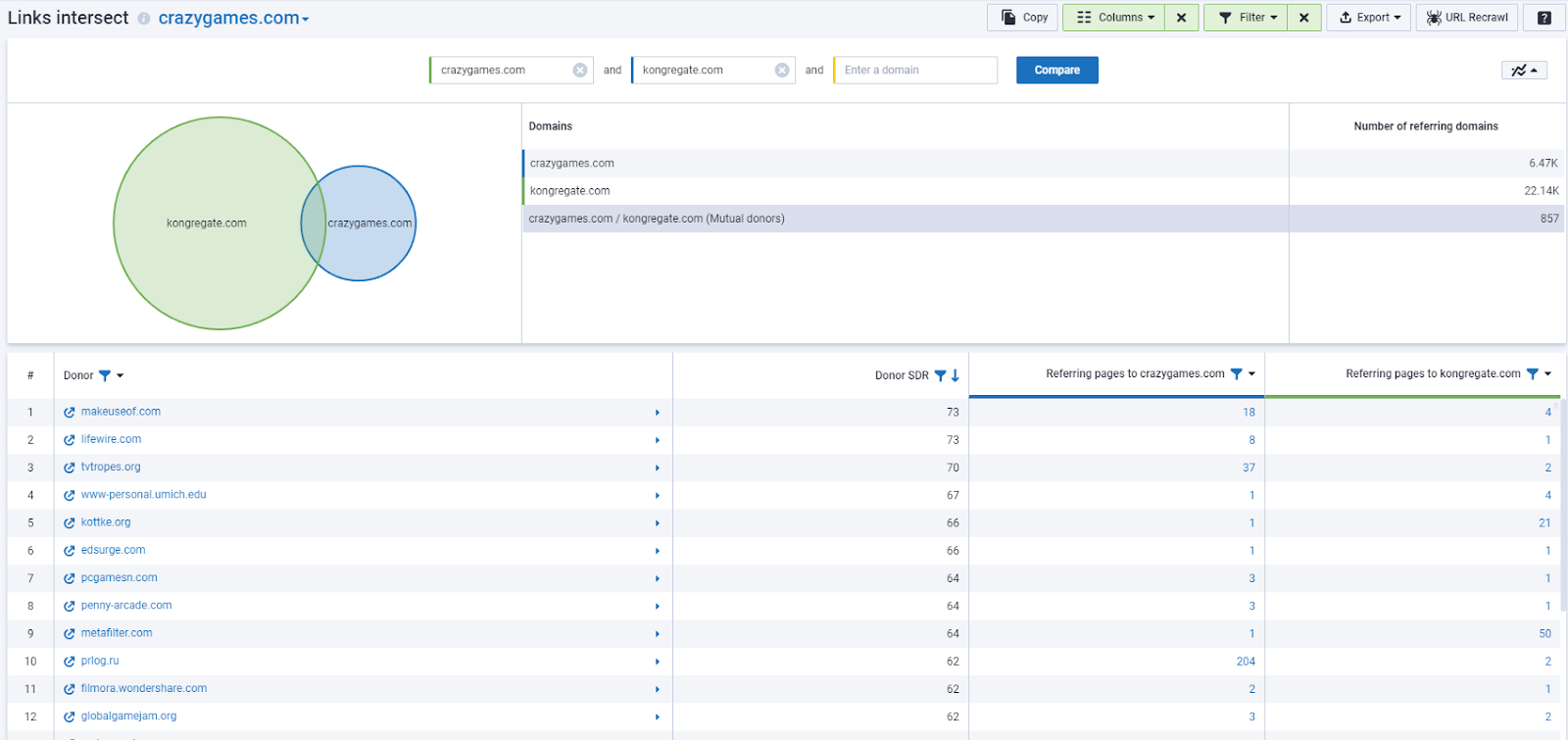This screenshot has width=1568, height=740.
Task: Open lifewire.com external link icon
Action: [x=70, y=440]
